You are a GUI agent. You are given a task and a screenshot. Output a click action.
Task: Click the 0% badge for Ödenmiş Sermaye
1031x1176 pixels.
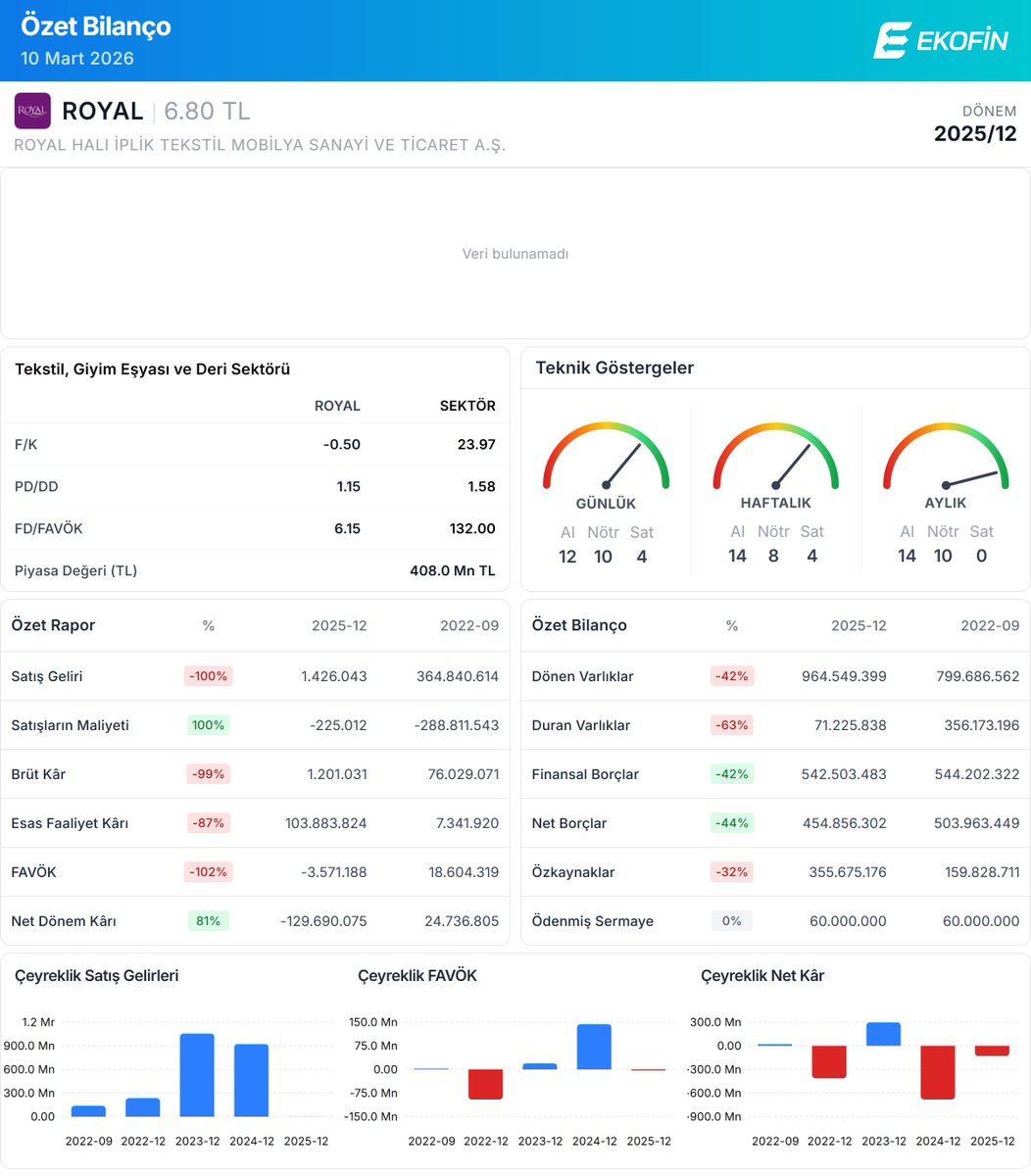click(x=732, y=921)
